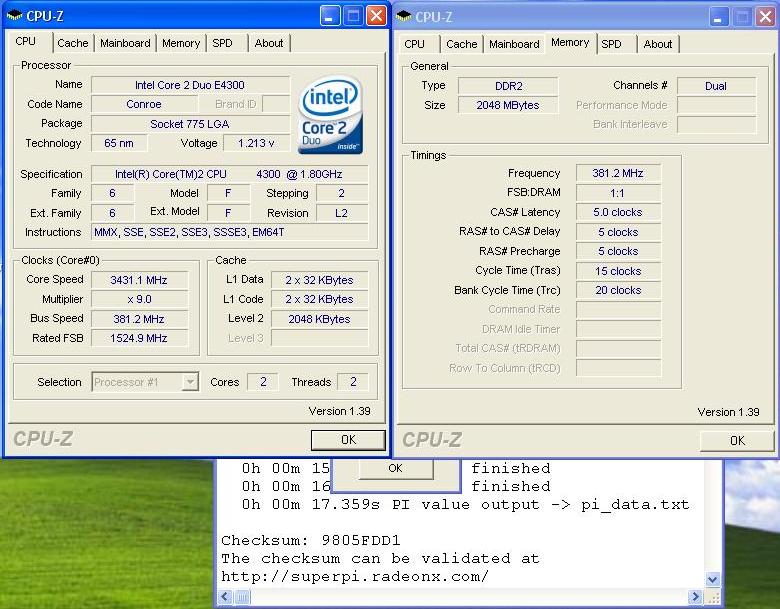Open Cache tab in left CPU-Z window
Image resolution: width=780 pixels, height=609 pixels.
[x=73, y=43]
